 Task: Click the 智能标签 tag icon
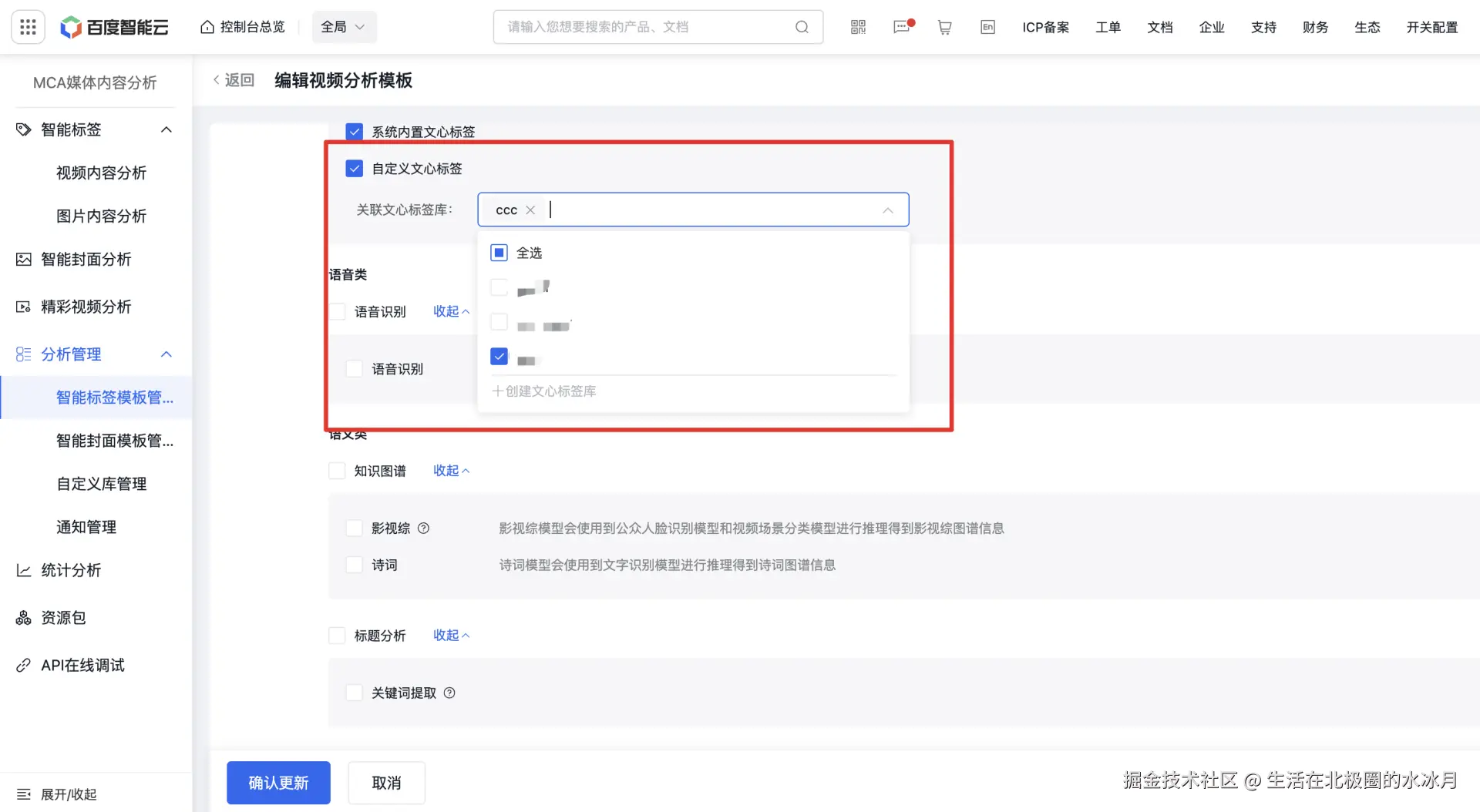point(24,129)
